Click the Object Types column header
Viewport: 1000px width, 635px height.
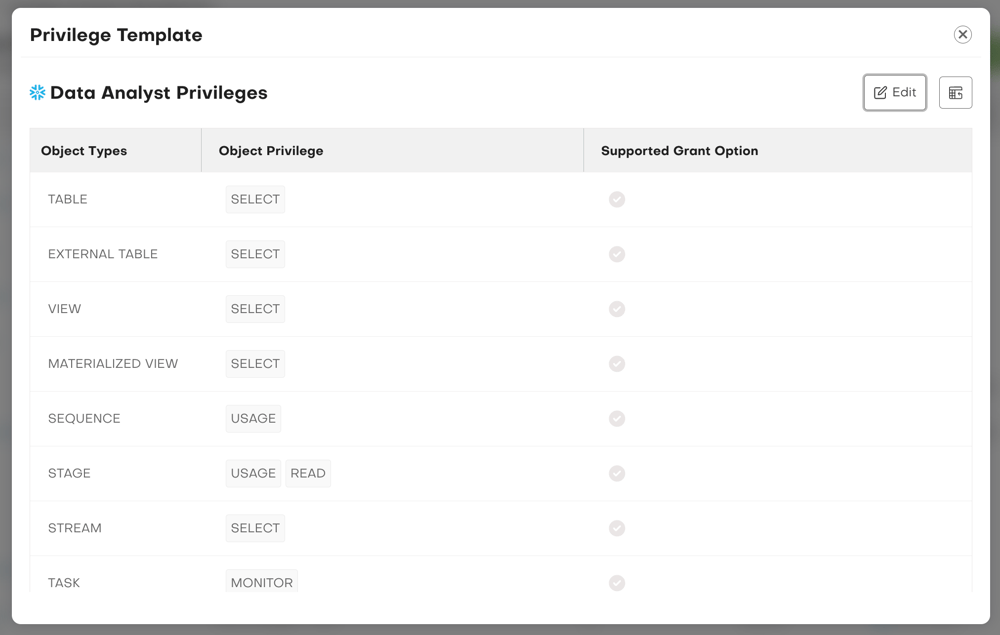tap(84, 151)
